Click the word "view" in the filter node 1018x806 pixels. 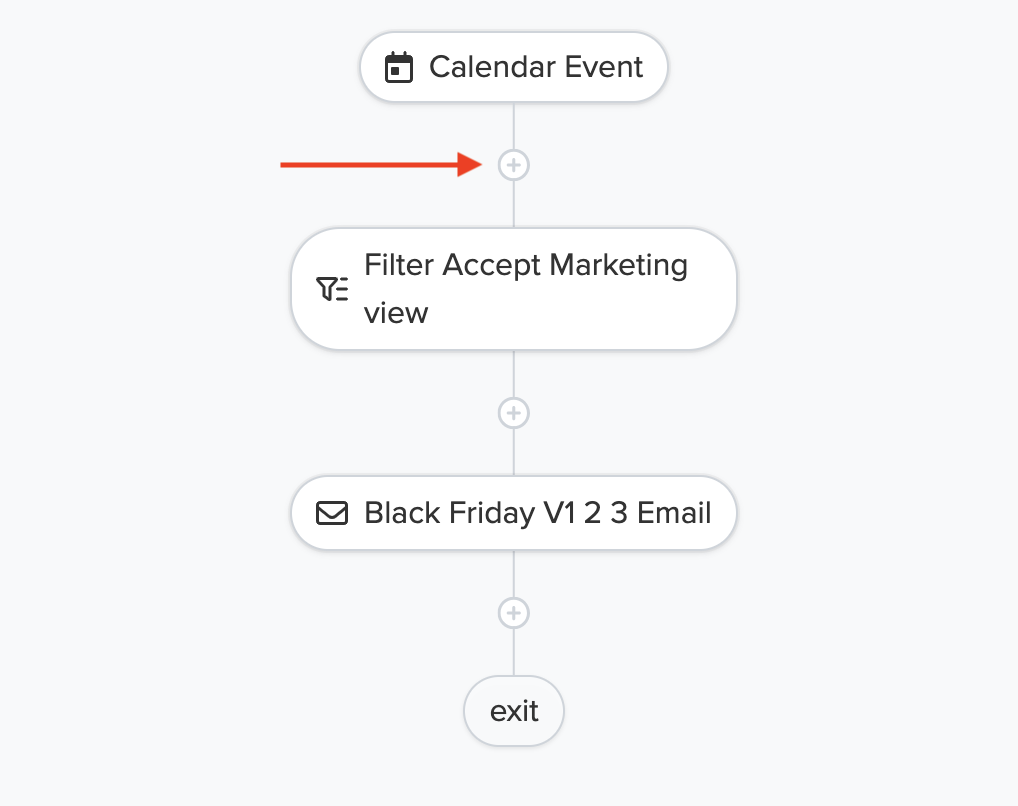(396, 313)
